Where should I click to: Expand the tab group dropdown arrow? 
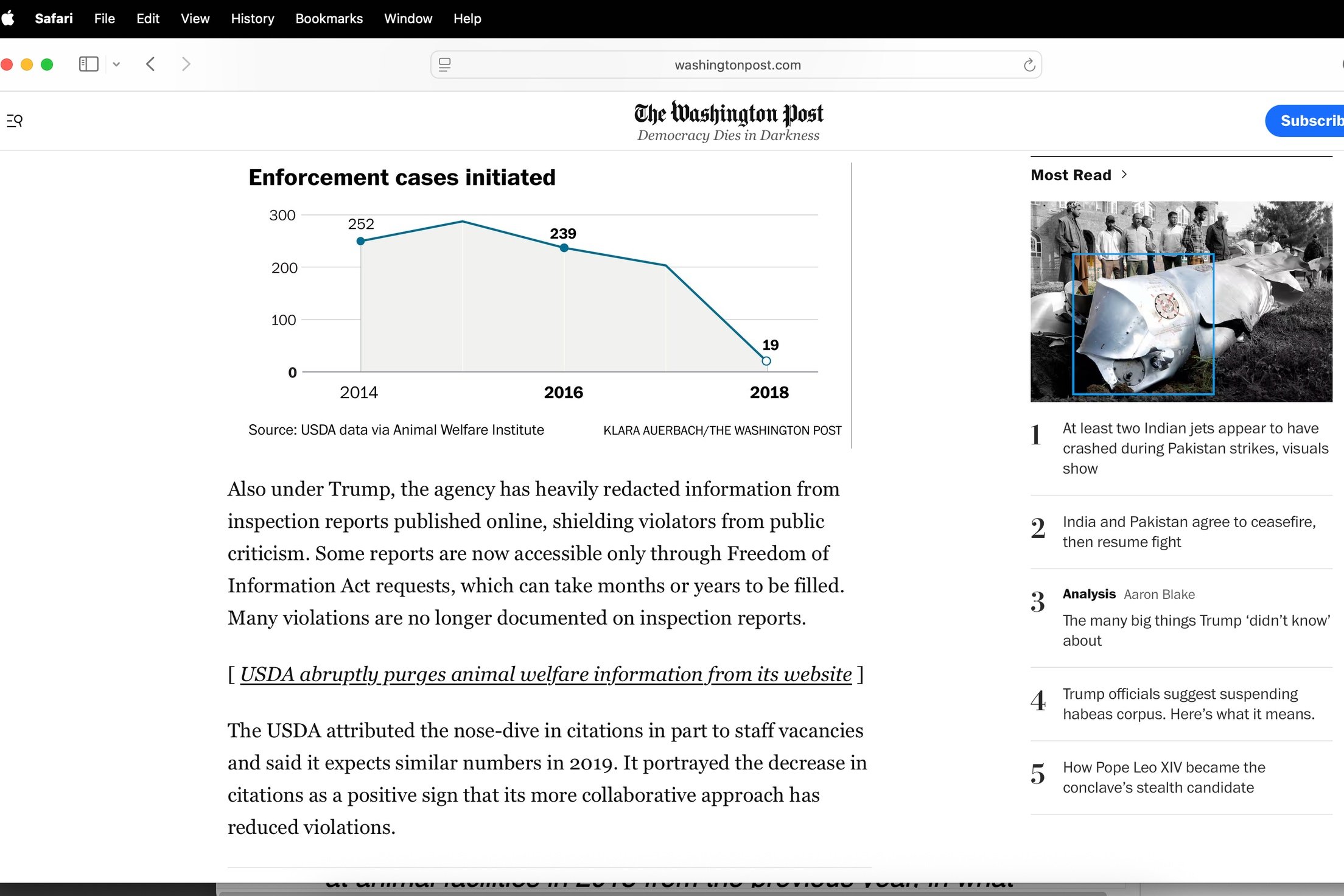point(116,64)
